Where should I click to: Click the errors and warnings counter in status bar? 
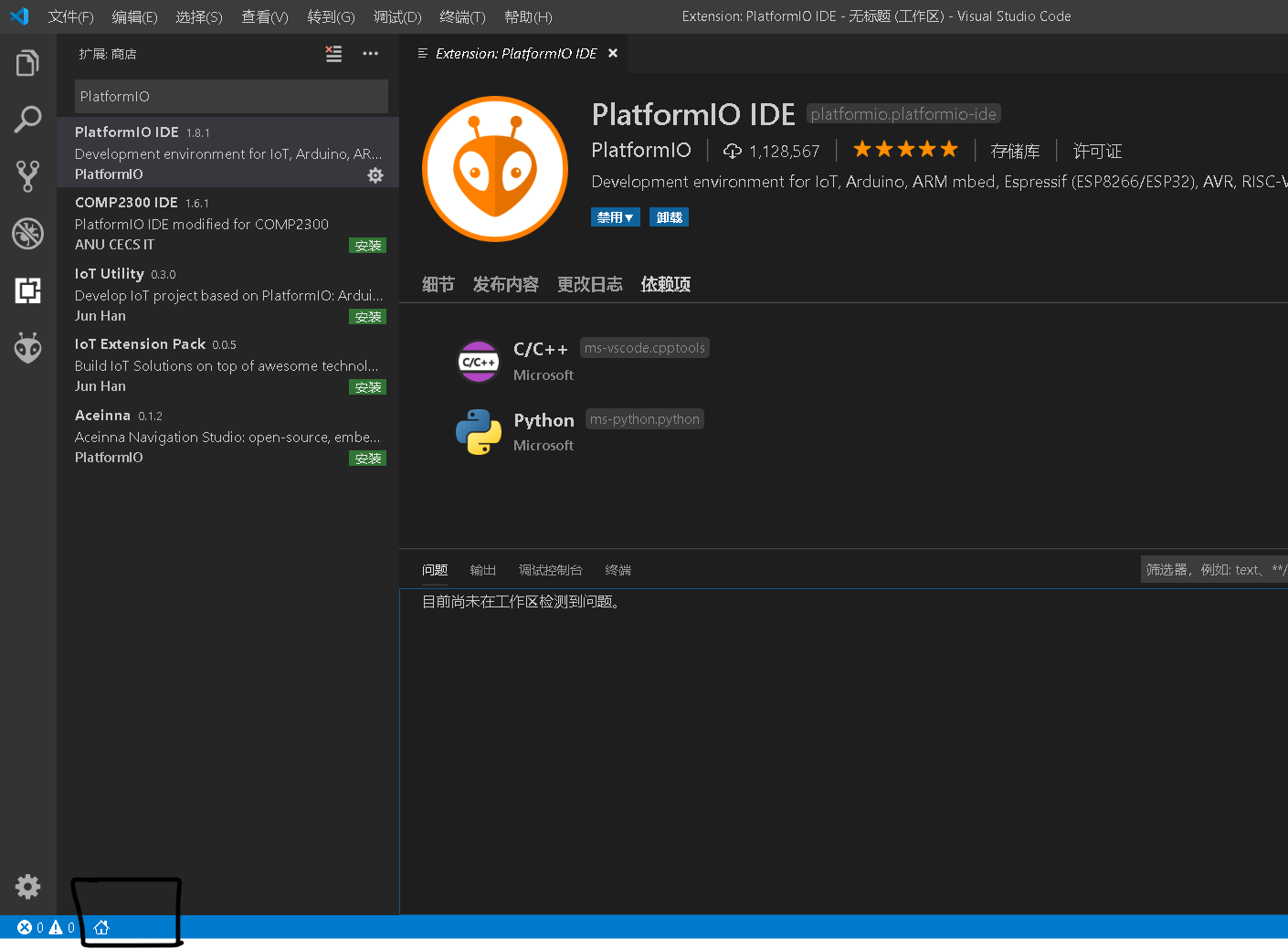click(x=44, y=927)
